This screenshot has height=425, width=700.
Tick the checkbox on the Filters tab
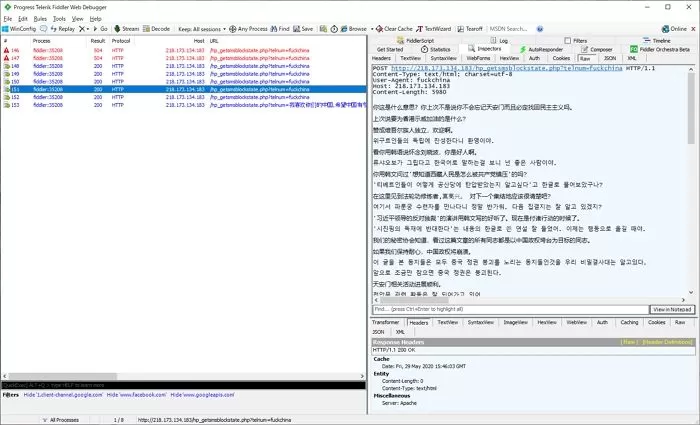567,40
